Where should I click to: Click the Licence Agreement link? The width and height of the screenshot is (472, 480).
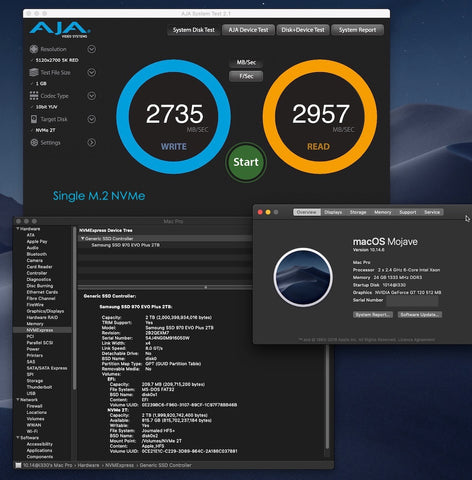click(417, 340)
